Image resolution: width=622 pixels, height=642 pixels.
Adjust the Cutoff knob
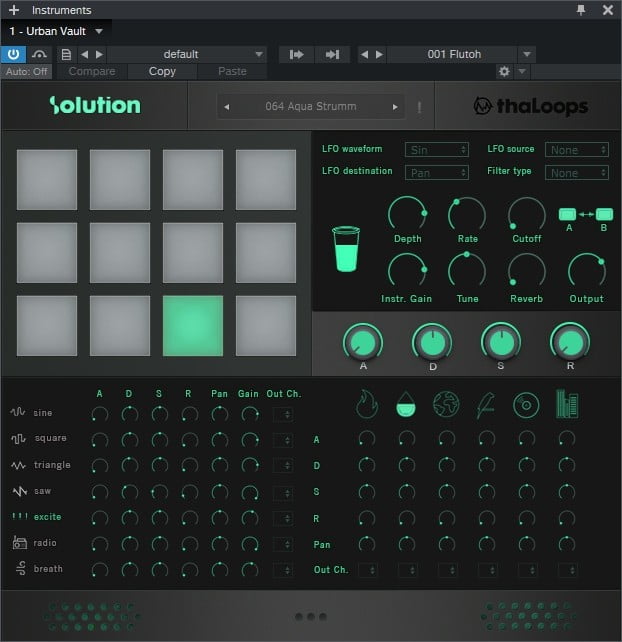pos(527,214)
